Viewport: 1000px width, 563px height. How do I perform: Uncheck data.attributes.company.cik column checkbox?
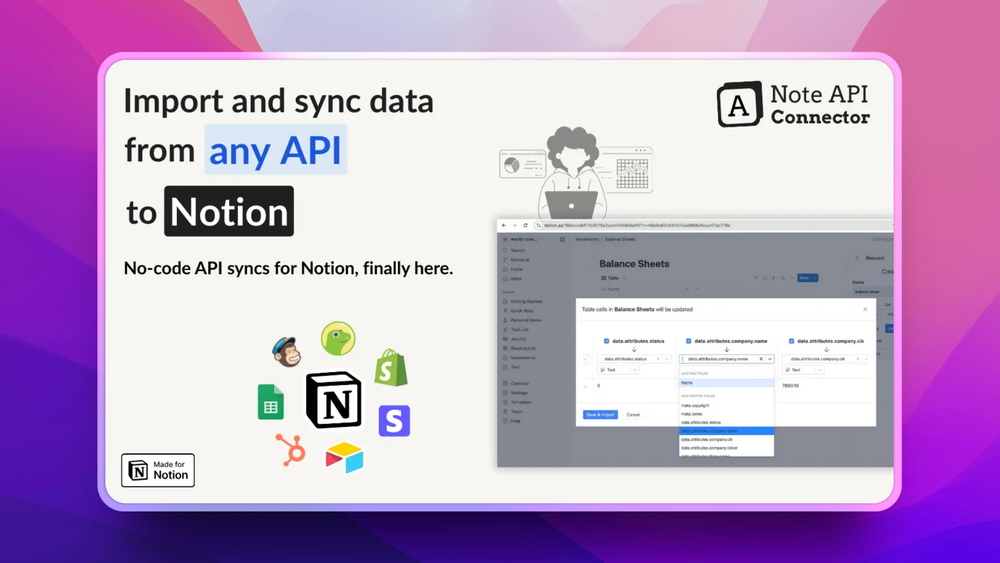791,341
